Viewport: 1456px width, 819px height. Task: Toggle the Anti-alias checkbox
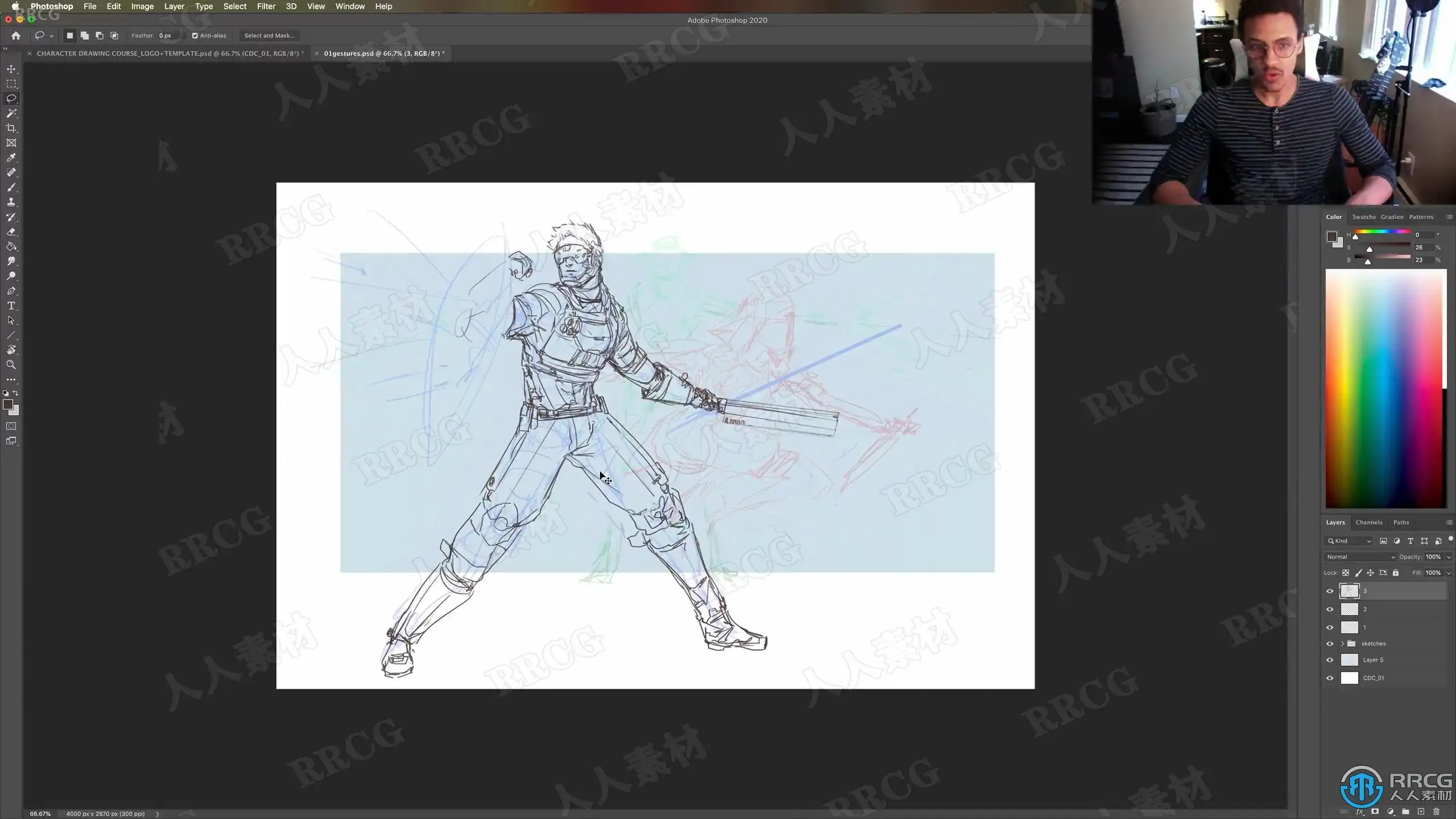[195, 35]
